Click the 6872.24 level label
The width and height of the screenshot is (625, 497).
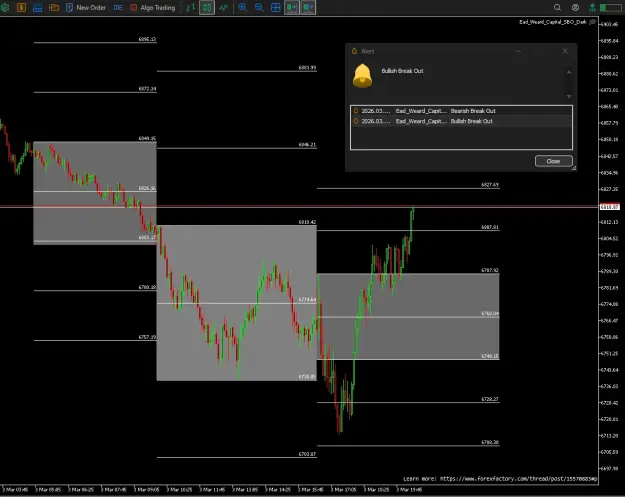coord(147,88)
